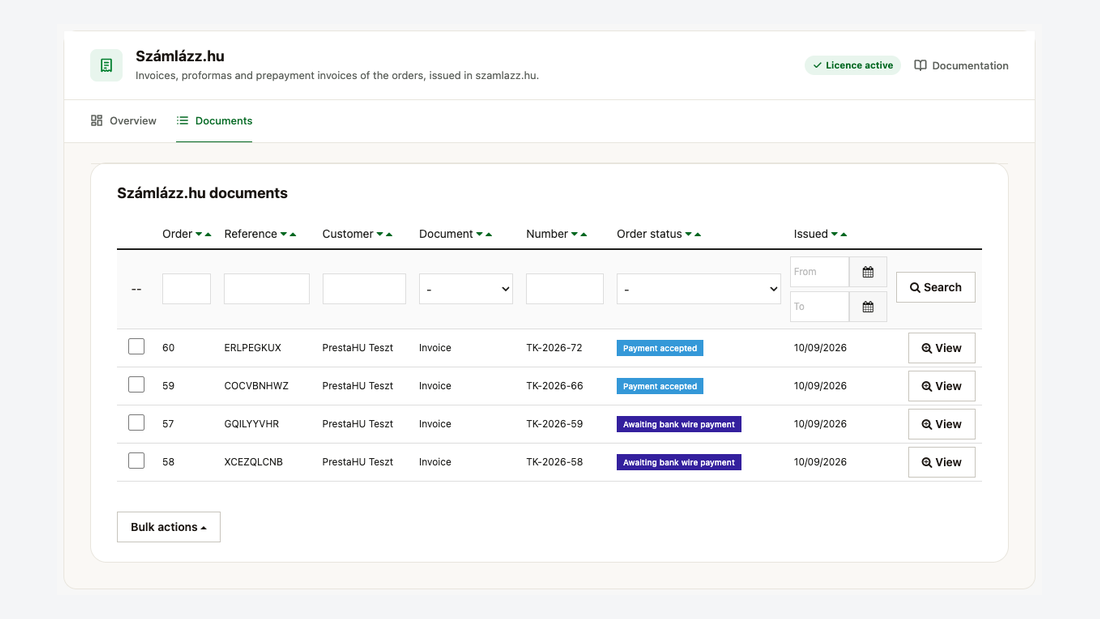The image size is (1100, 619).
Task: Click Awaiting bank wire payment badge, order 58
Action: click(x=679, y=462)
